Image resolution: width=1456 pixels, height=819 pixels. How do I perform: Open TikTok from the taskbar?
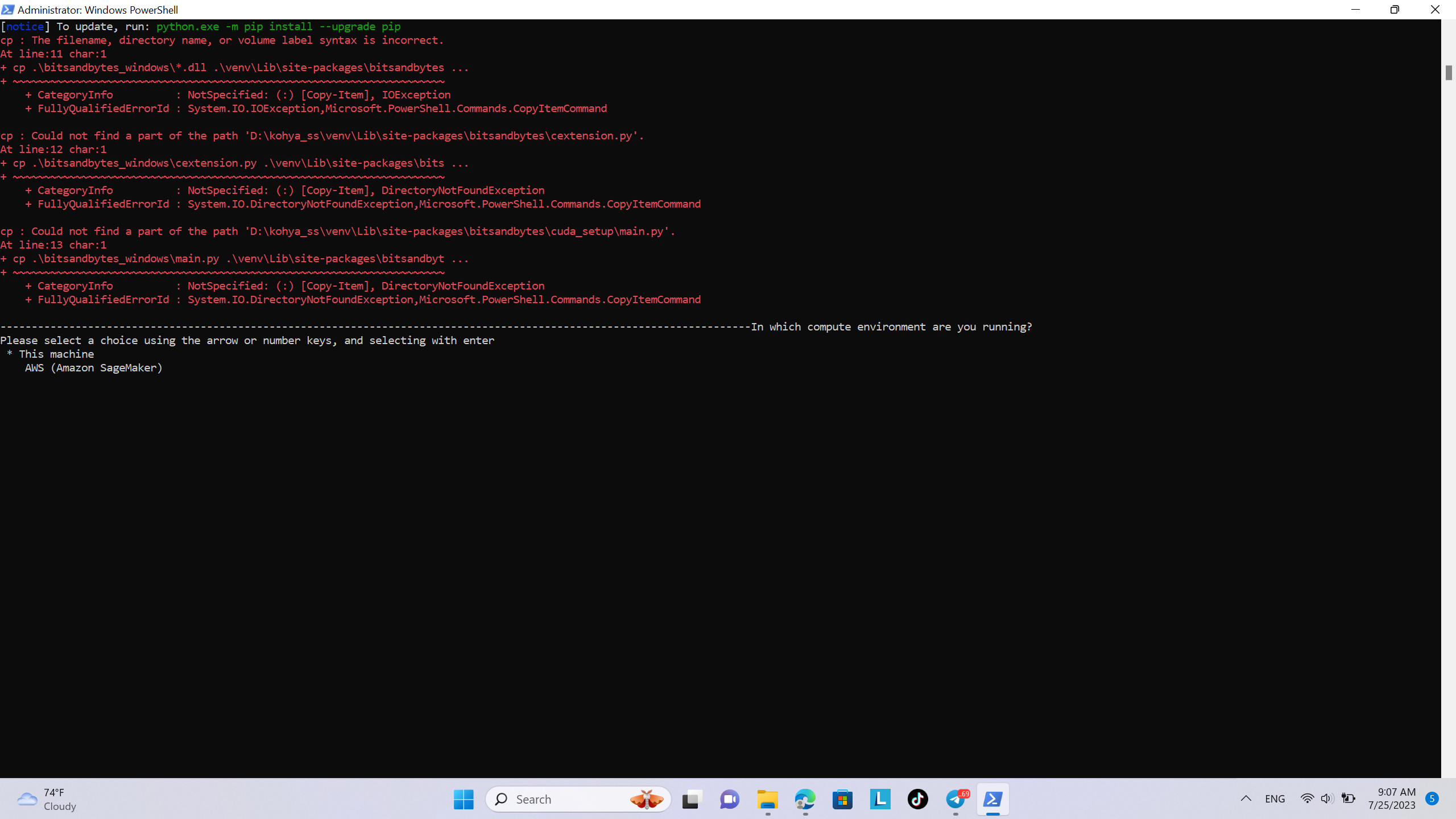(917, 799)
